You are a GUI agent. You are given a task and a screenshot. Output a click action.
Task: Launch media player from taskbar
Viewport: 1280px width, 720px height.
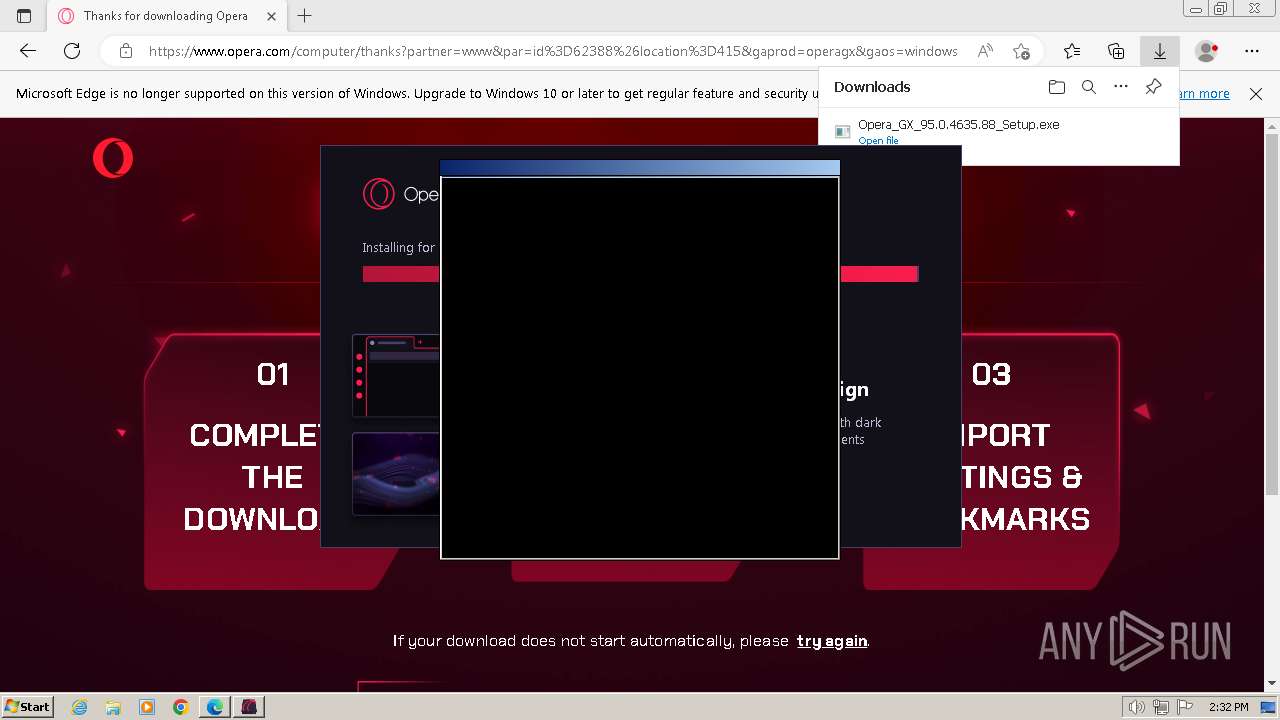tap(147, 707)
